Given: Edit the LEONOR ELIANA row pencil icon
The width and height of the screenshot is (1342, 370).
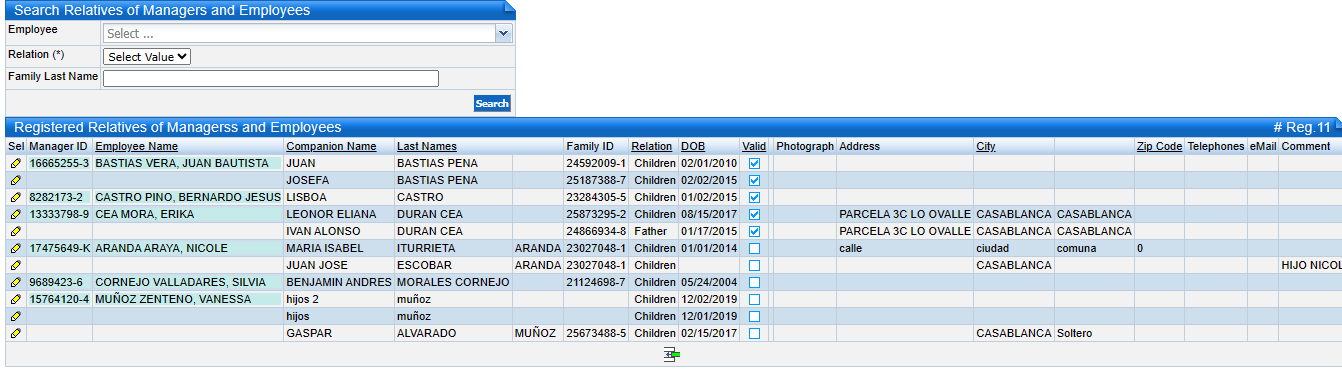Looking at the screenshot, I should [15, 214].
